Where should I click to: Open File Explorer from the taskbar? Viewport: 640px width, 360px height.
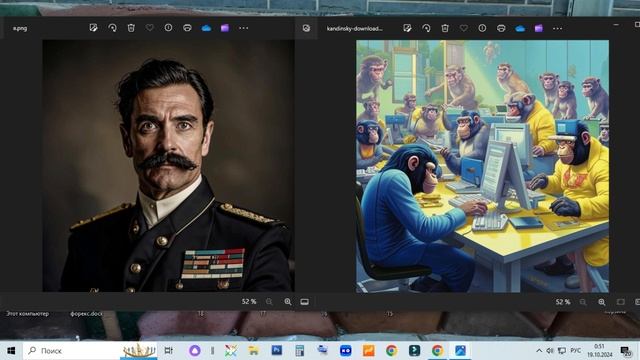253,351
